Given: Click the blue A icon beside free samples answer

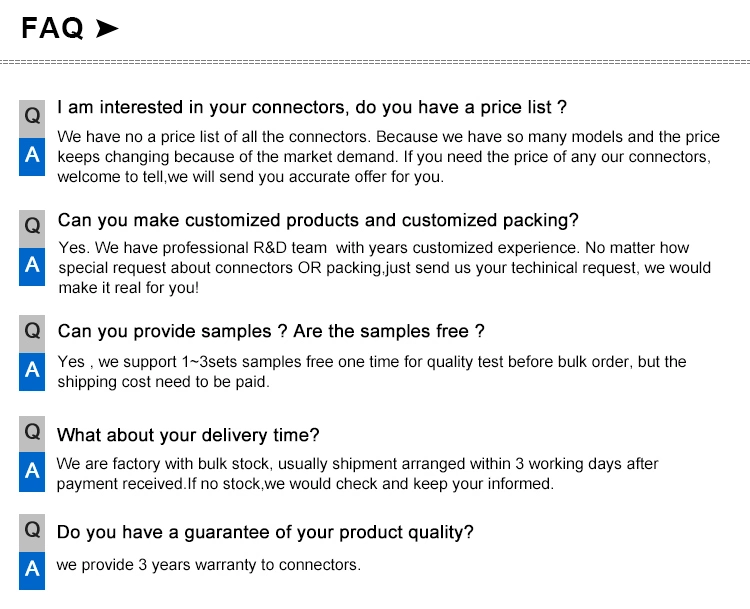Looking at the screenshot, I should tap(32, 372).
